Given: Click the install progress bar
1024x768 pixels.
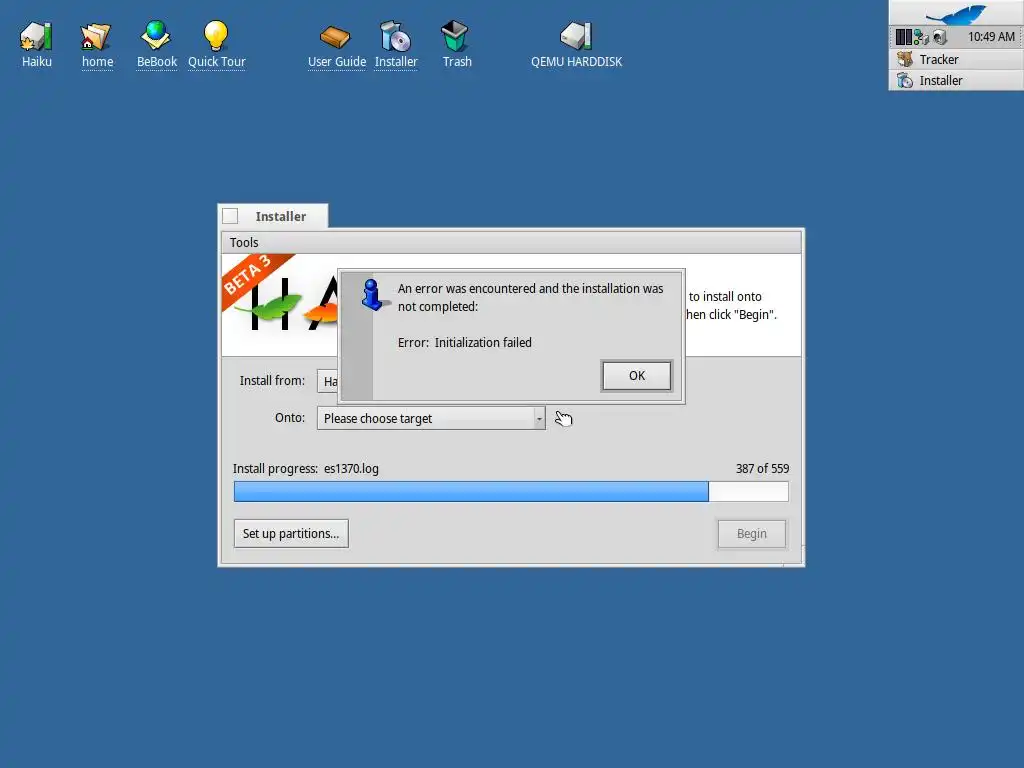Looking at the screenshot, I should coord(511,491).
